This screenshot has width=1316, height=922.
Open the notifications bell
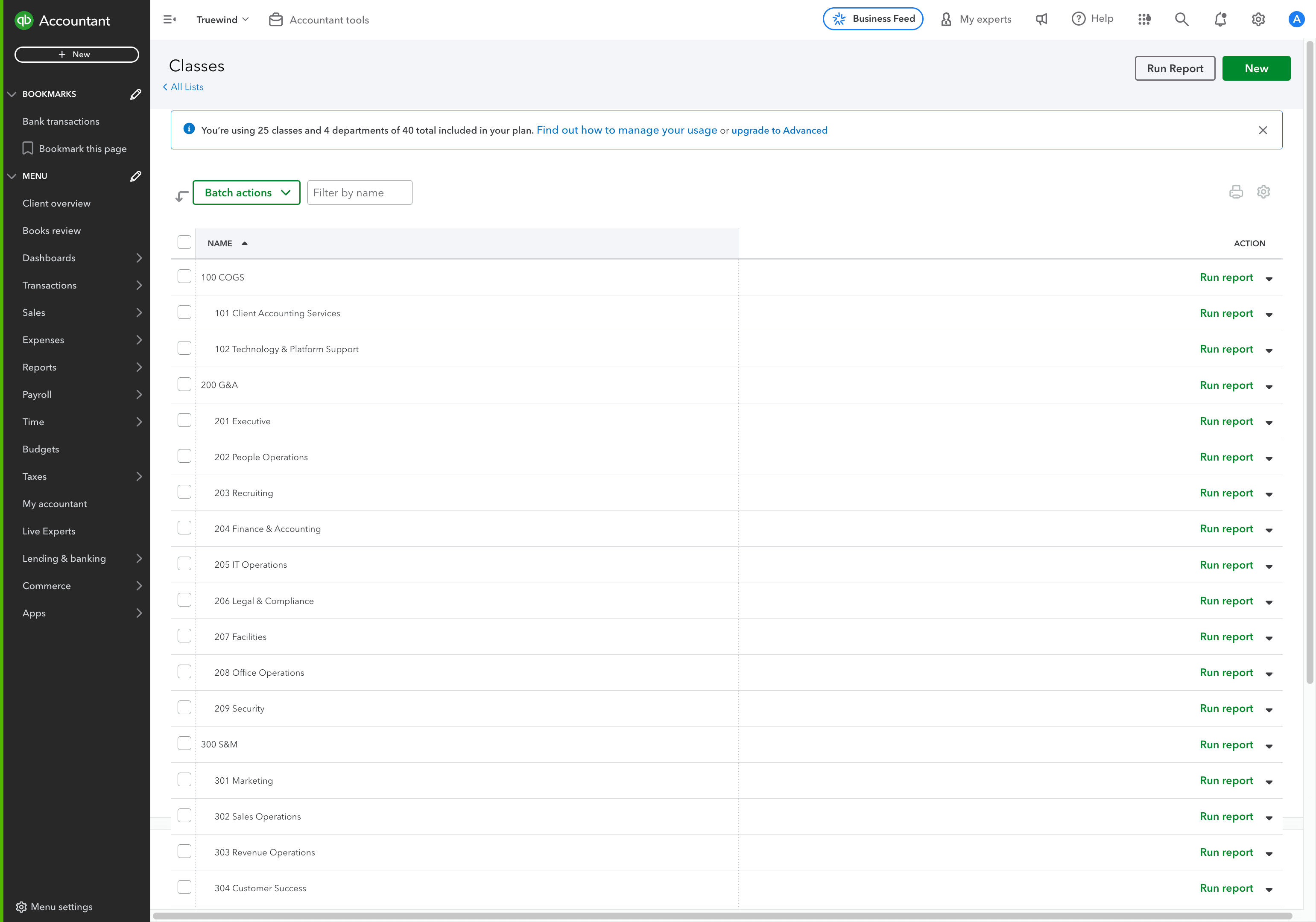(1219, 19)
